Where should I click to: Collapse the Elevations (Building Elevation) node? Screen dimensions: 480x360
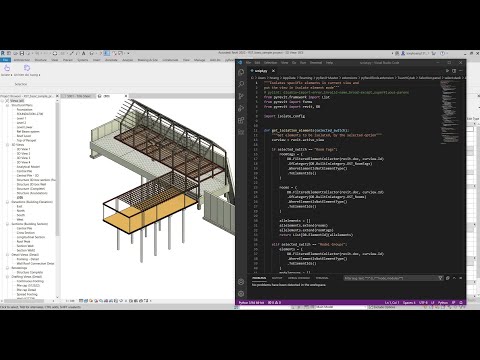point(7,202)
